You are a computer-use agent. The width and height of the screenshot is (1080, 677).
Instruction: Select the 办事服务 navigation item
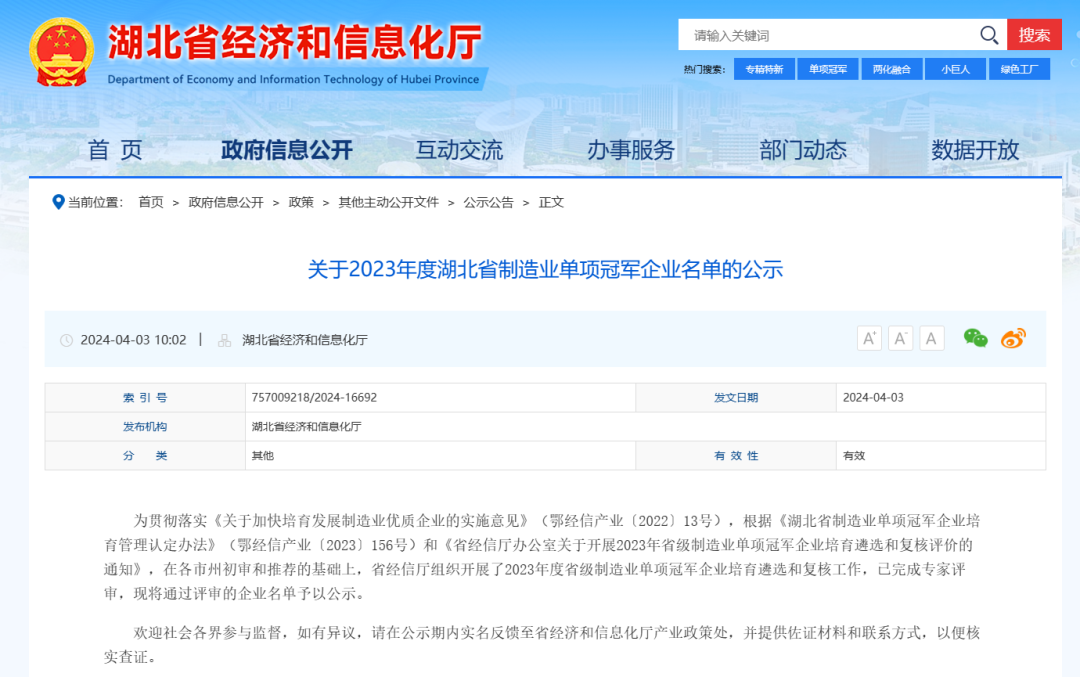631,150
